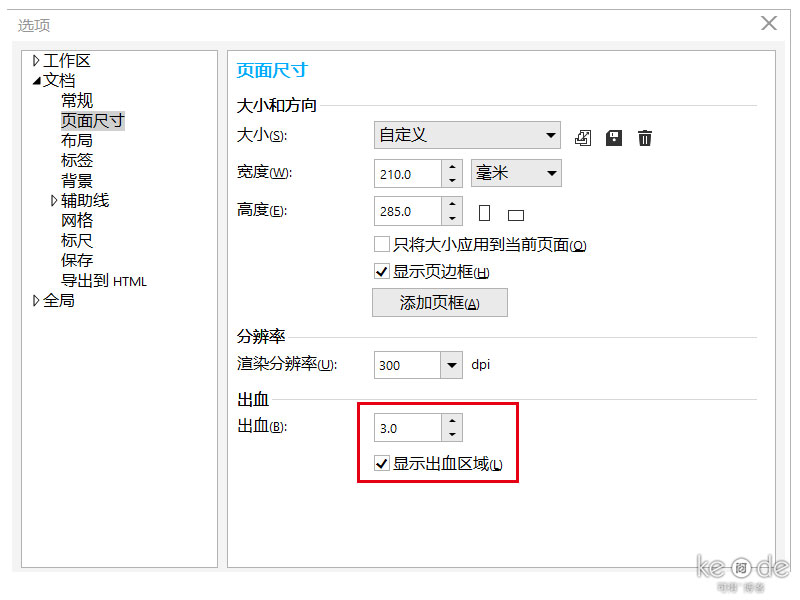
Task: Open the 毫米 units dropdown
Action: coord(550,173)
